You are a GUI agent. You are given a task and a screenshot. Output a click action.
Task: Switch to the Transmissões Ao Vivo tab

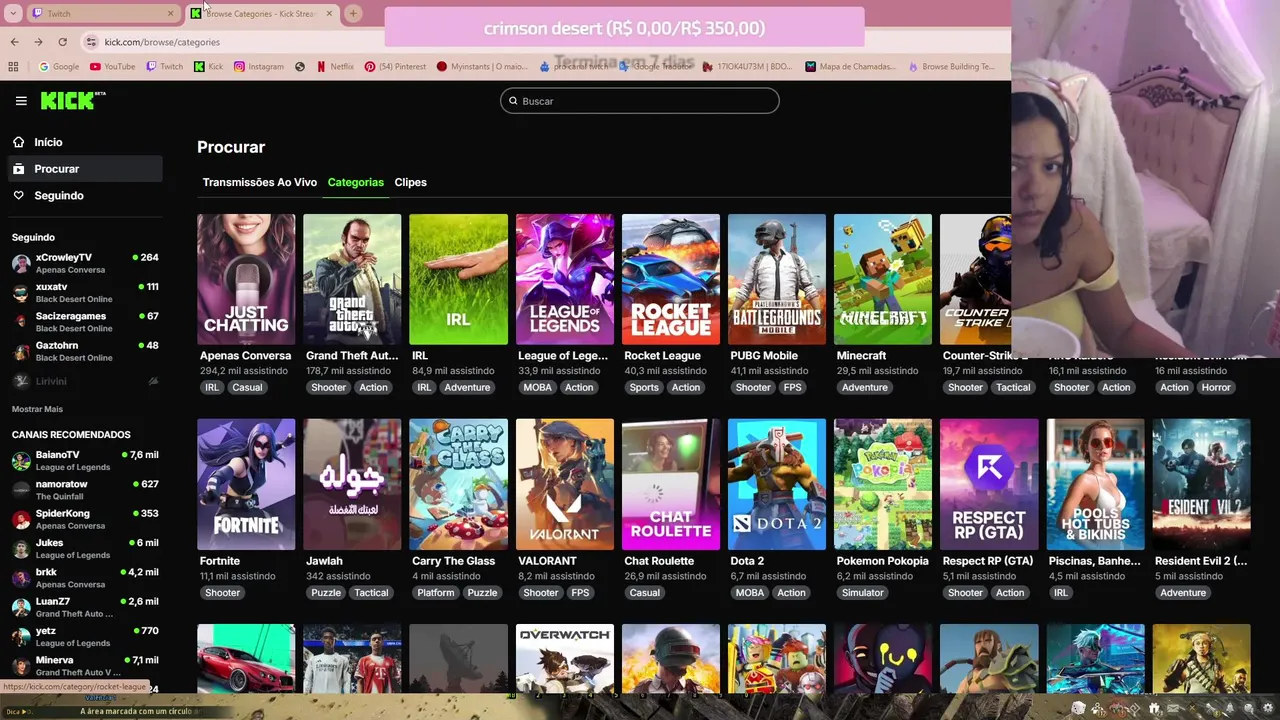point(259,182)
